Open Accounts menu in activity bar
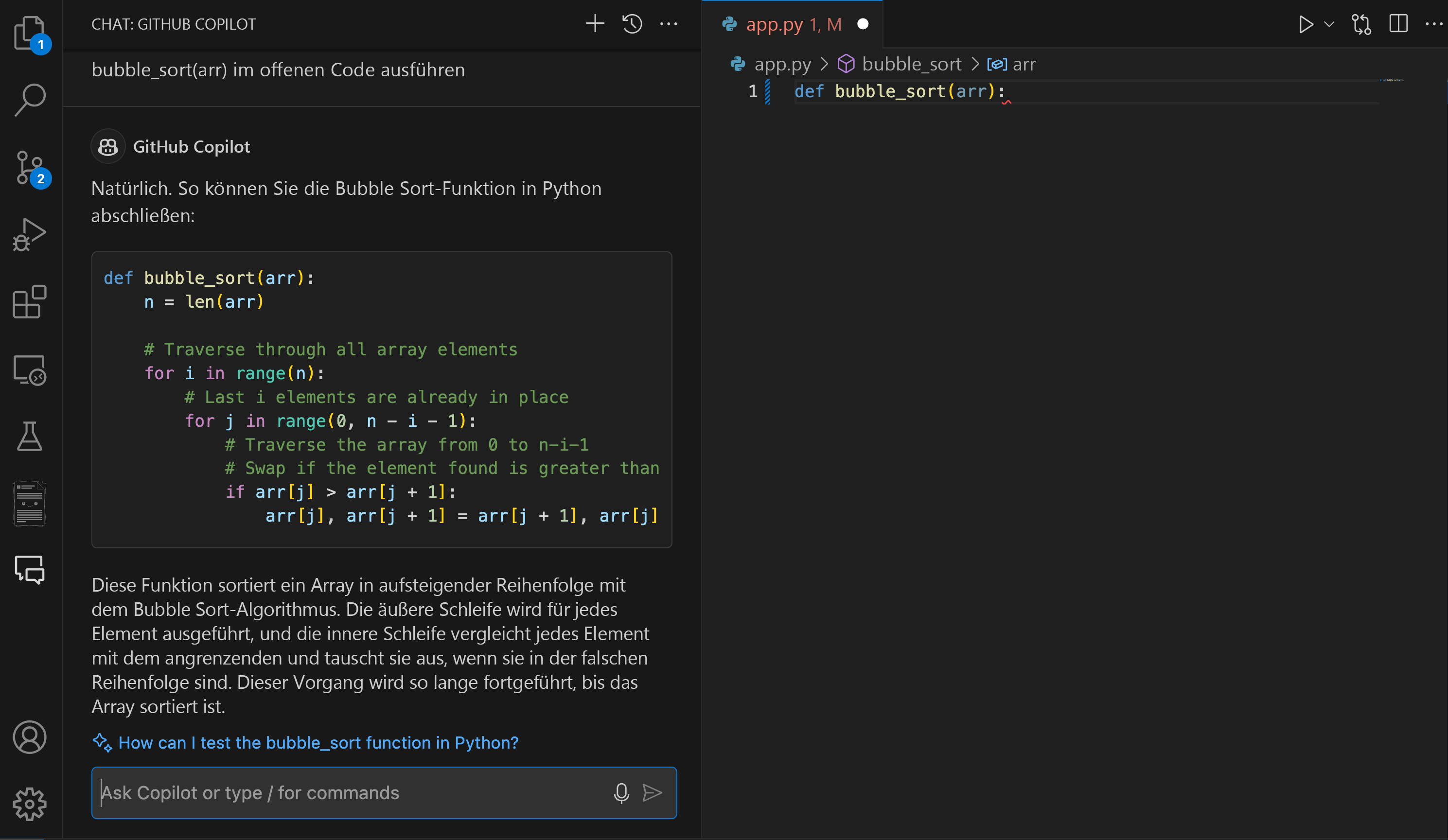The image size is (1448, 840). pyautogui.click(x=29, y=737)
